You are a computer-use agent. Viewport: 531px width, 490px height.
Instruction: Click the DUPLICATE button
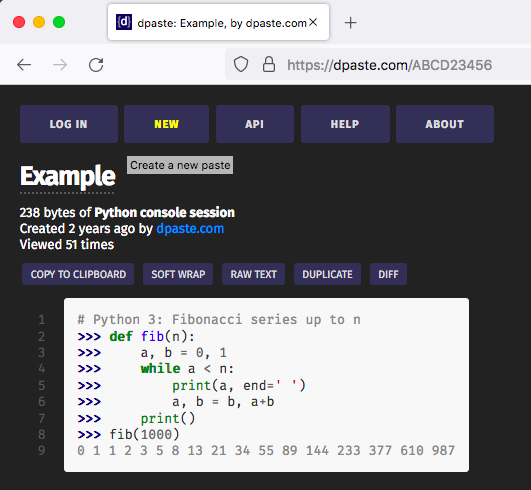pos(327,274)
